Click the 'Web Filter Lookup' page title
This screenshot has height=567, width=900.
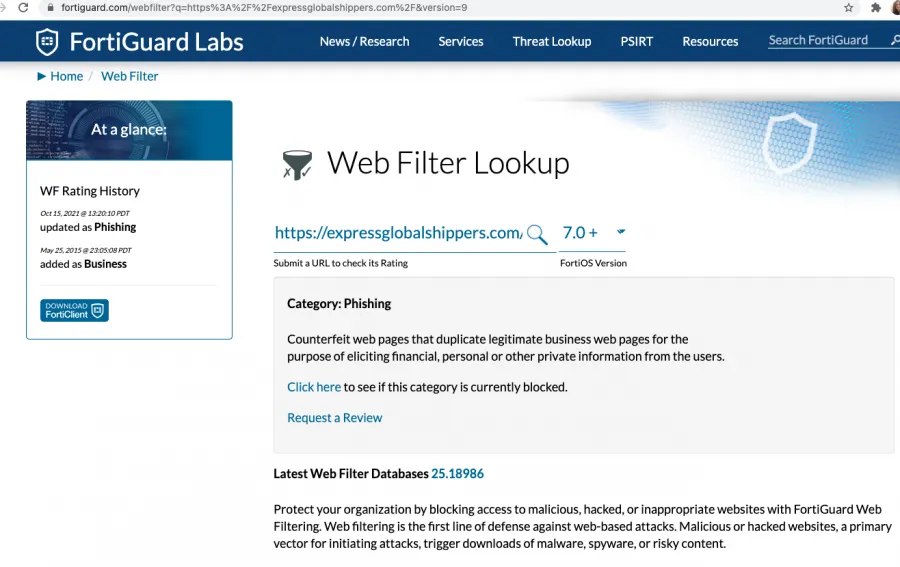click(x=448, y=164)
